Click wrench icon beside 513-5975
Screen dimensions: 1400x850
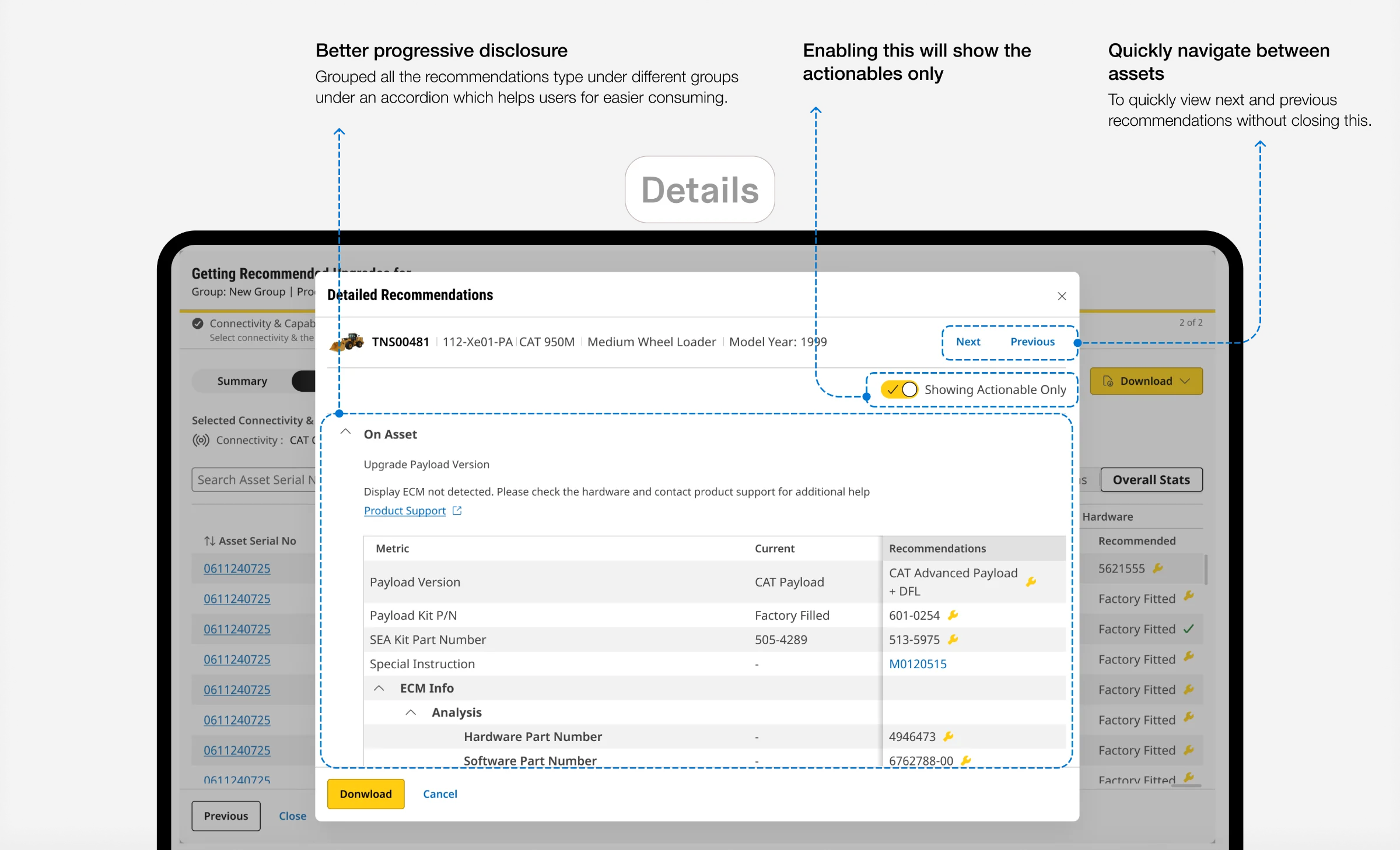[x=953, y=640]
